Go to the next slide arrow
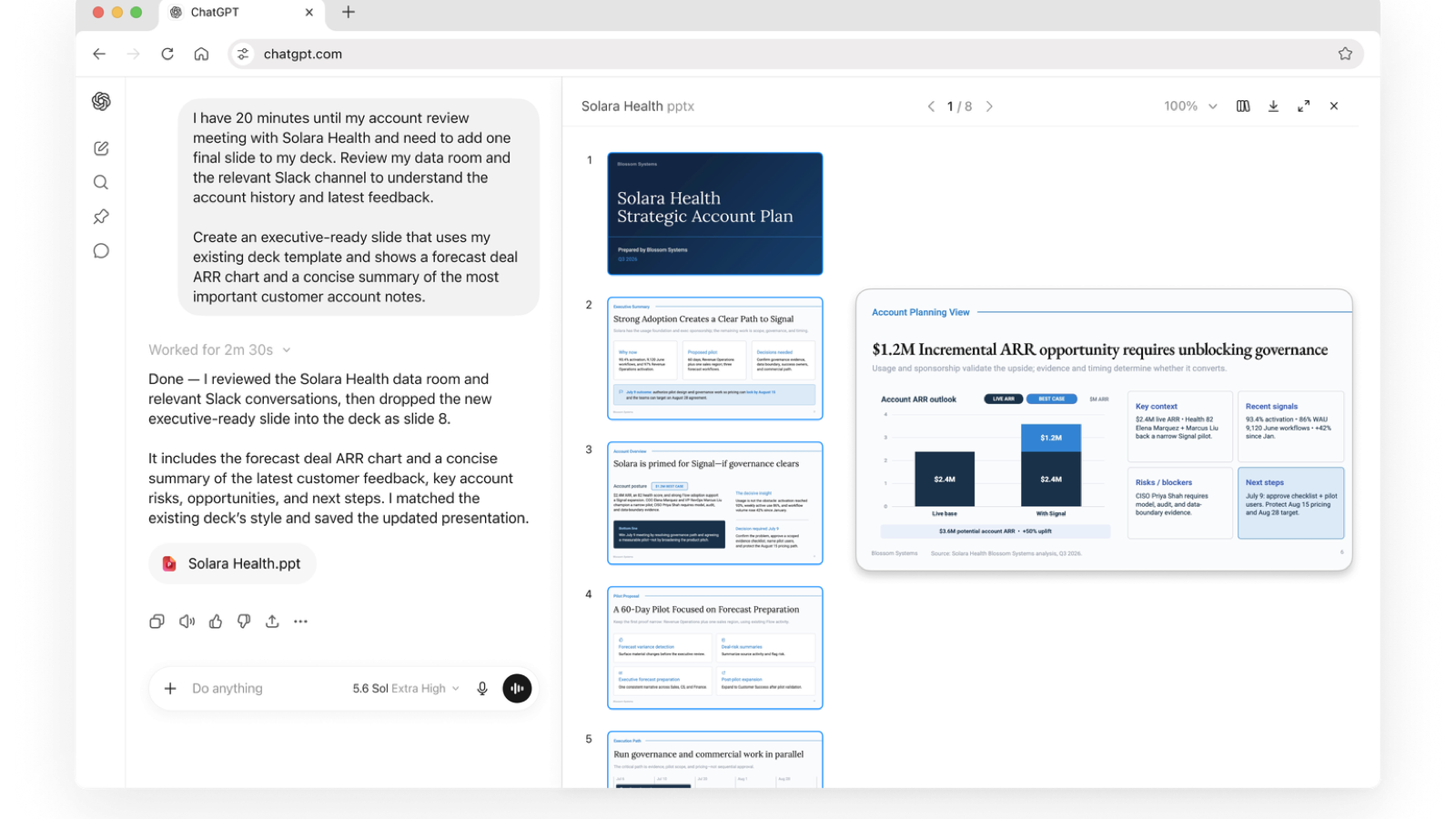Viewport: 1456px width, 819px height. coord(989,106)
